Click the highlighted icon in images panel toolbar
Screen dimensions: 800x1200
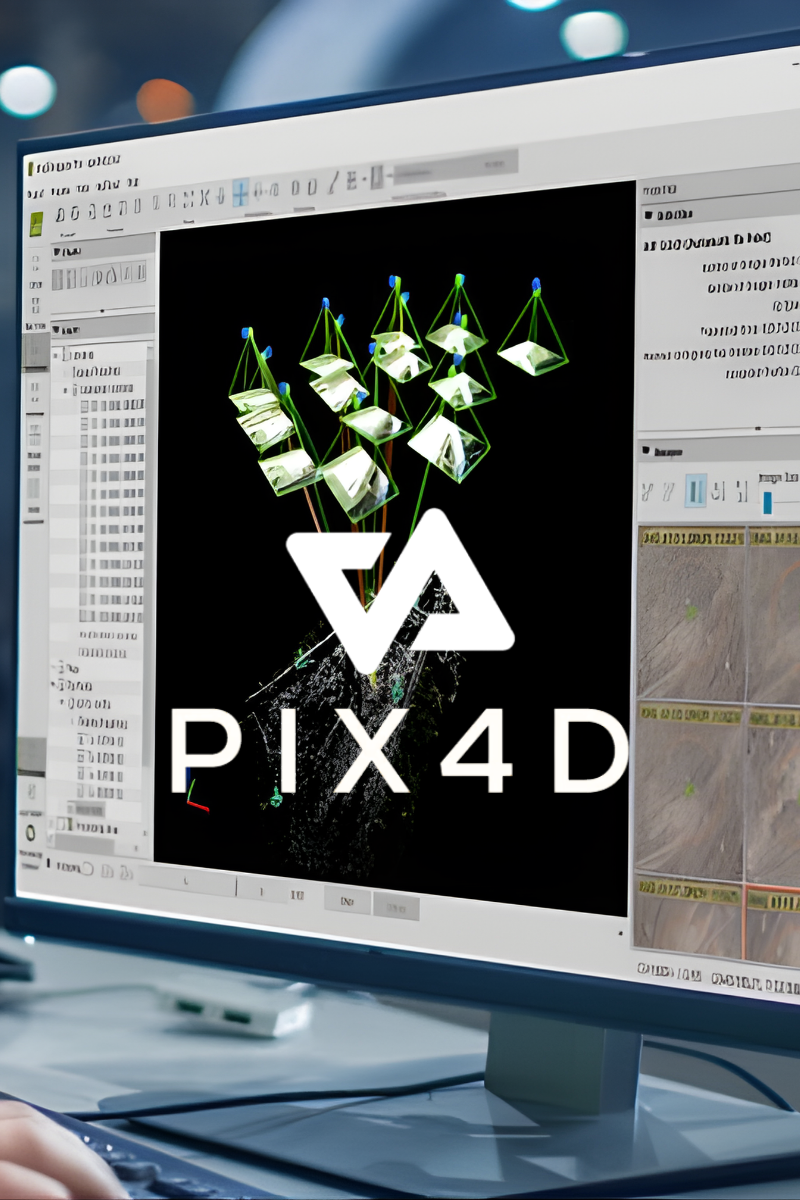(695, 490)
